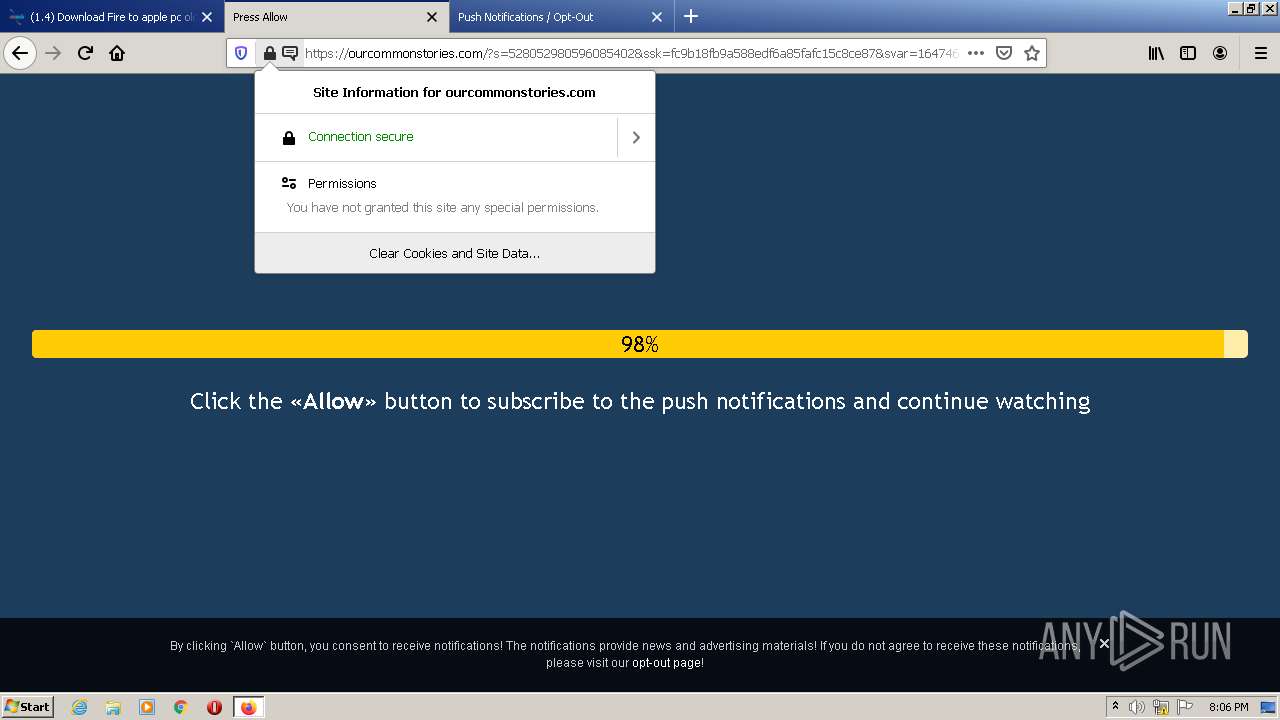Expand Connection secure details arrow
The width and height of the screenshot is (1280, 720).
point(636,137)
